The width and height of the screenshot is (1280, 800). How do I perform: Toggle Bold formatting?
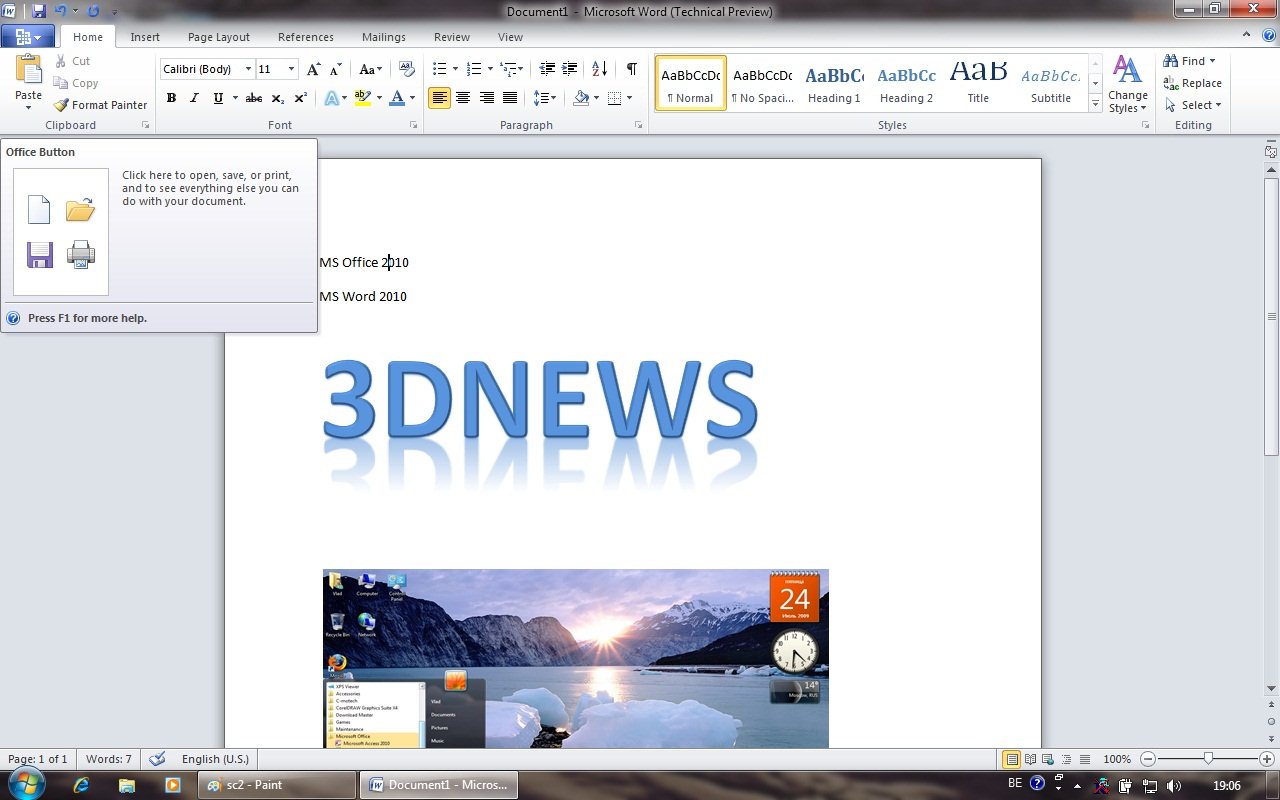[x=171, y=98]
